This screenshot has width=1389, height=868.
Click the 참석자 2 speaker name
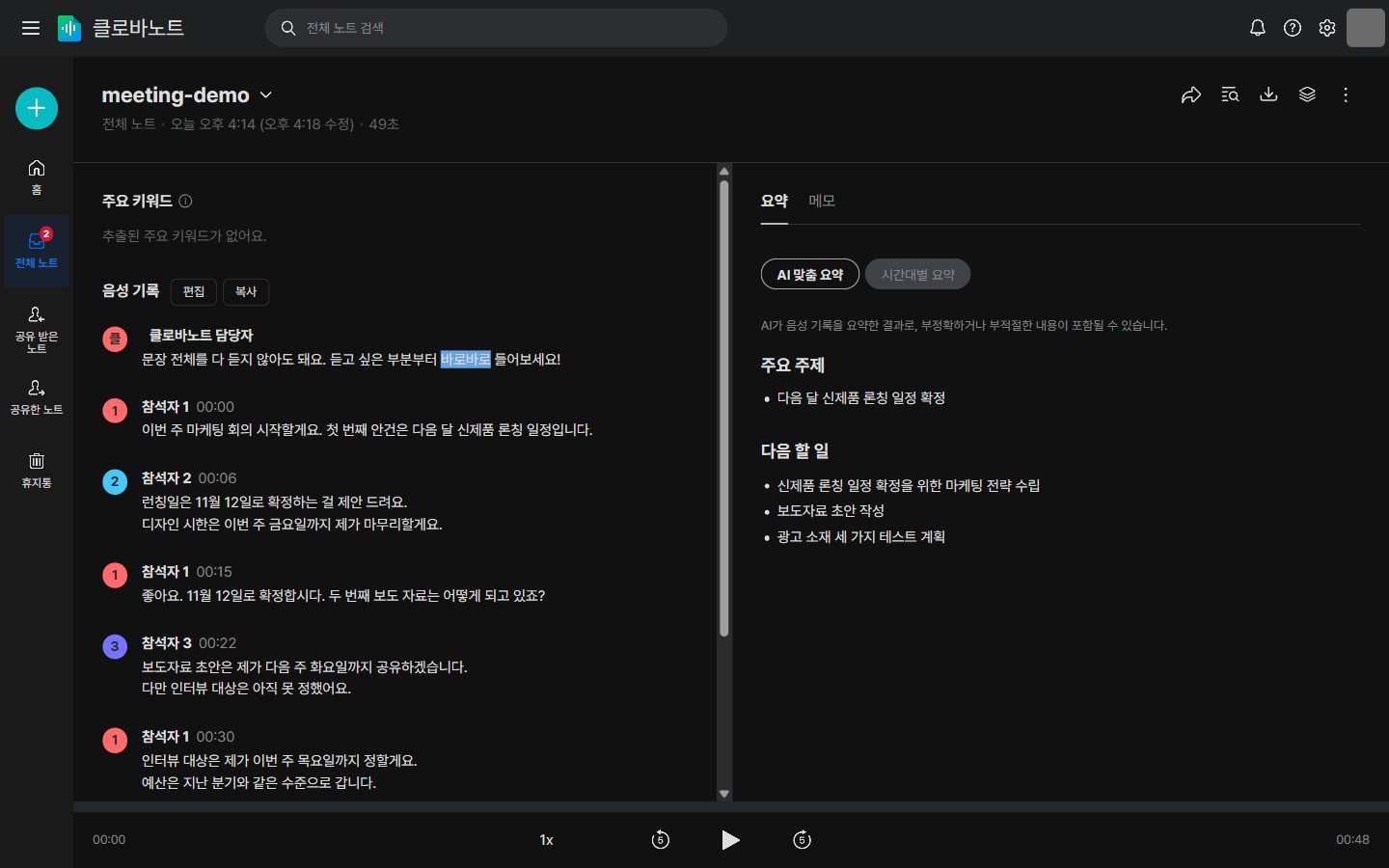(x=166, y=478)
